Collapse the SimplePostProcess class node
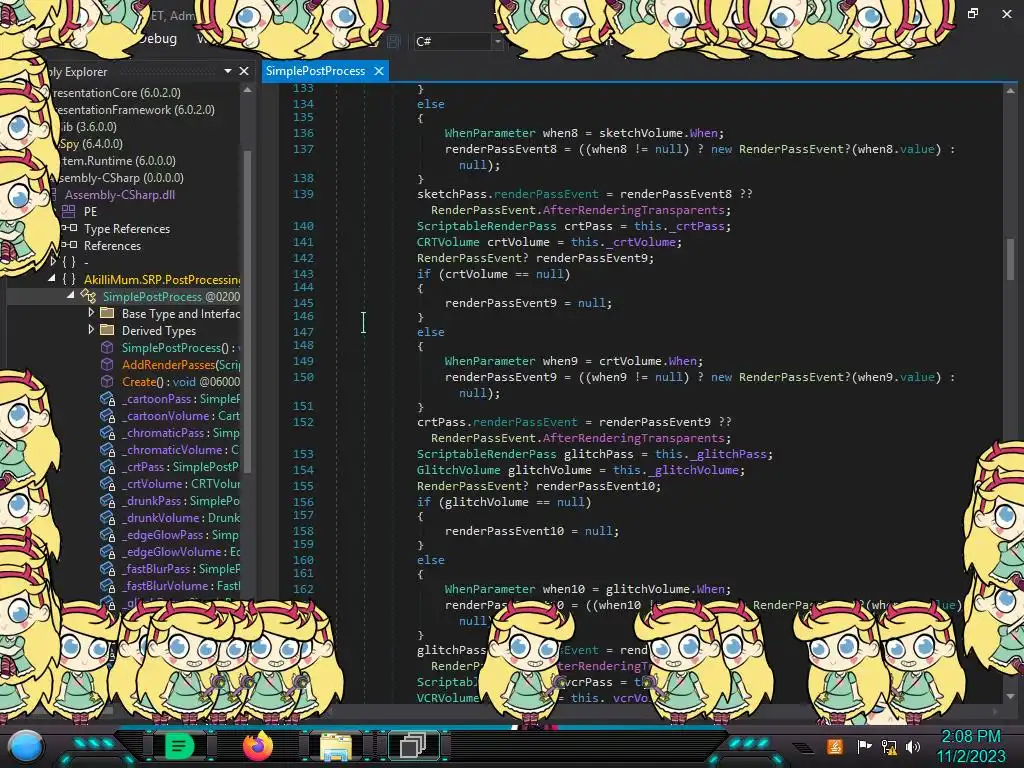 coord(71,296)
